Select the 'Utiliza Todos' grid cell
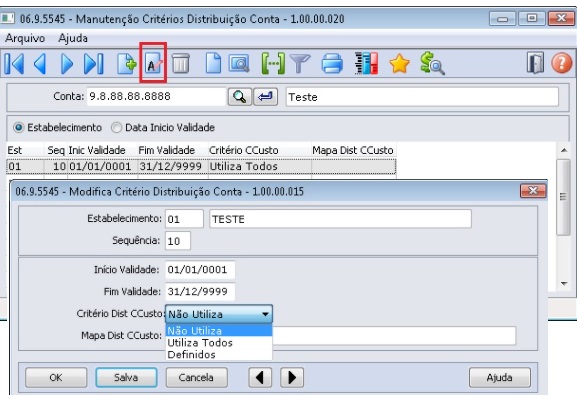Image resolution: width=577 pixels, height=396 pixels. pos(259,166)
